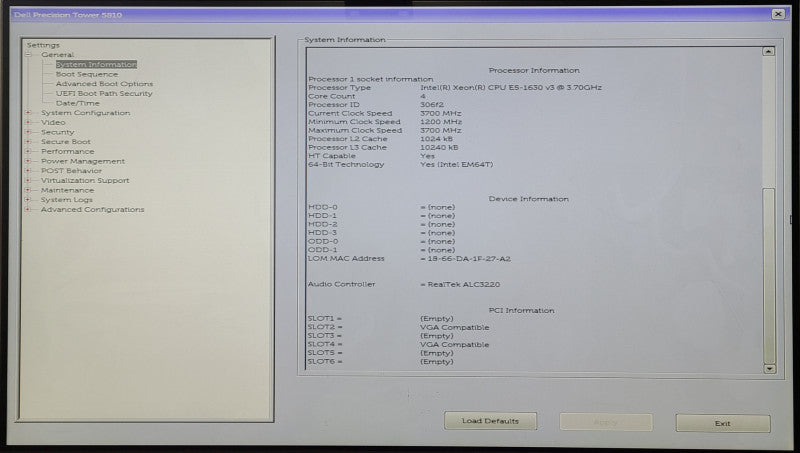The height and width of the screenshot is (453, 800).
Task: Expand the System Logs node
Action: 29,200
